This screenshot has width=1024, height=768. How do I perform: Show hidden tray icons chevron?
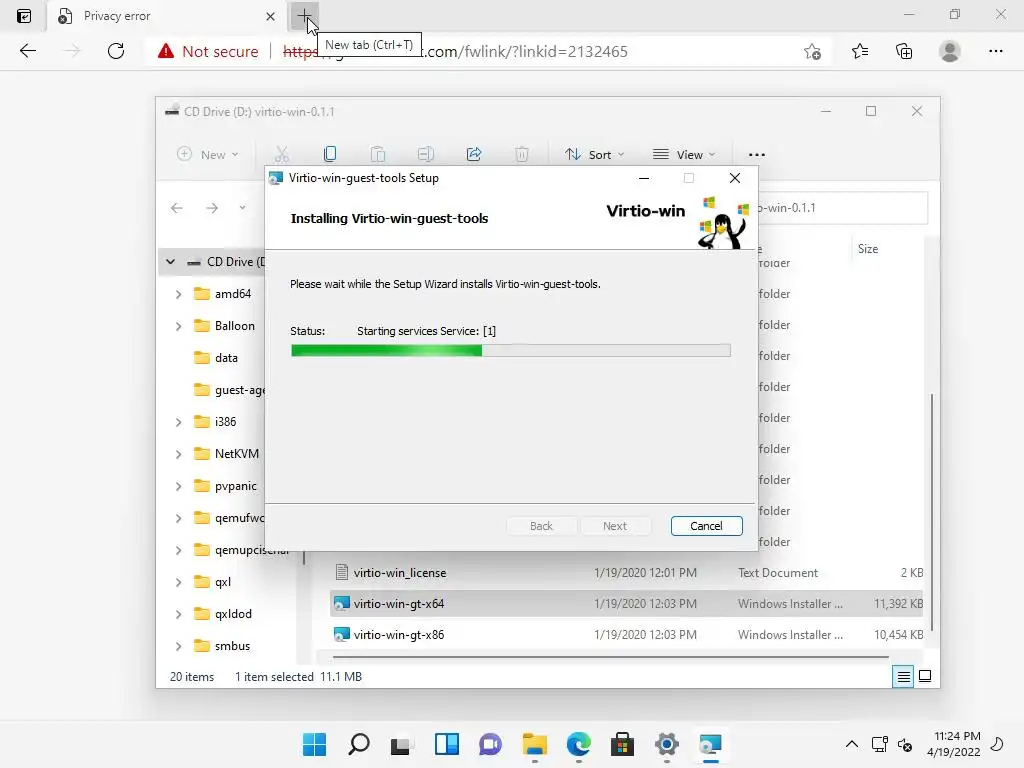coord(852,744)
